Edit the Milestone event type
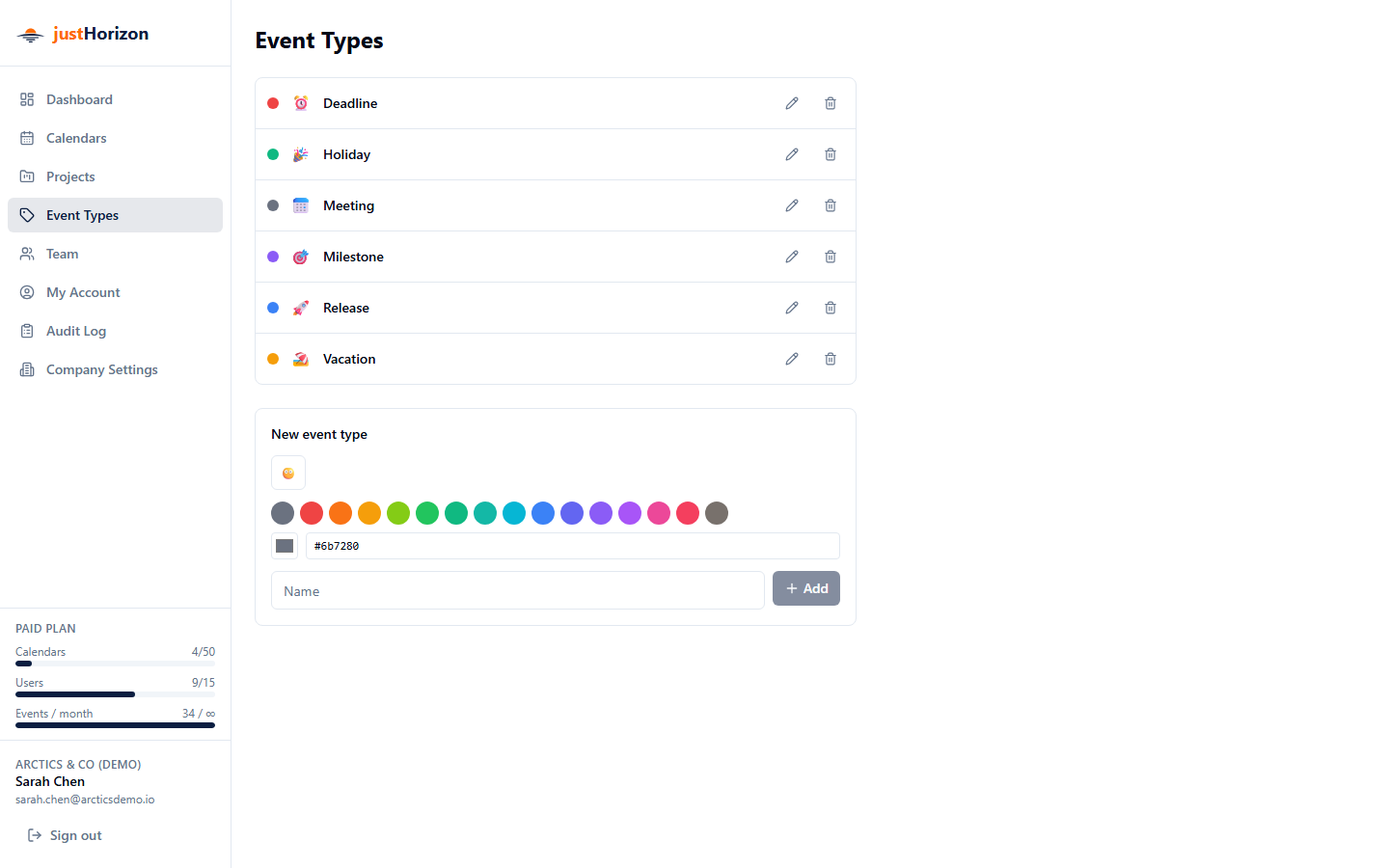 (792, 257)
